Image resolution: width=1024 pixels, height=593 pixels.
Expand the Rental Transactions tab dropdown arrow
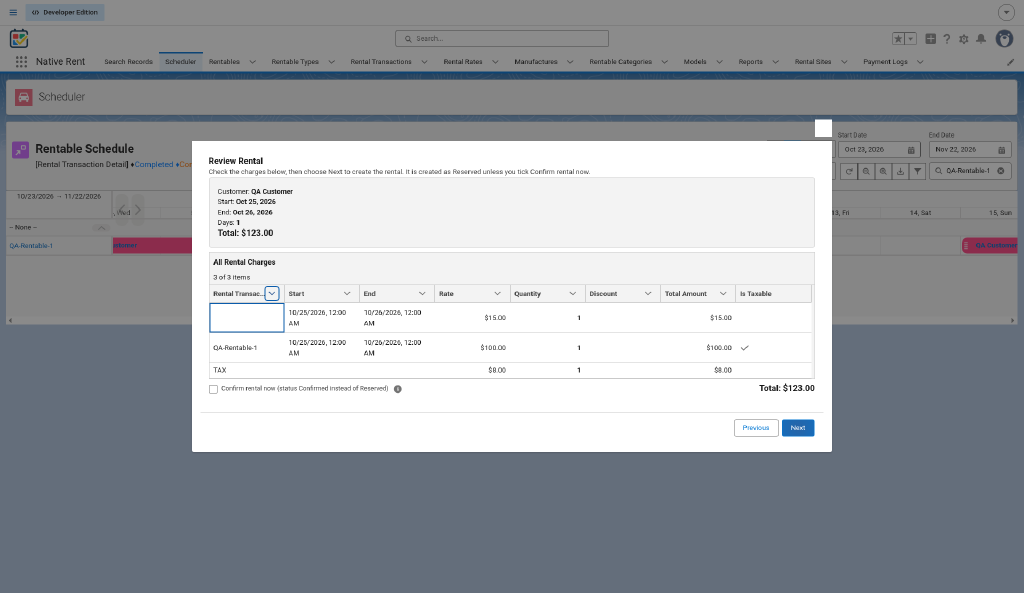pyautogui.click(x=424, y=62)
